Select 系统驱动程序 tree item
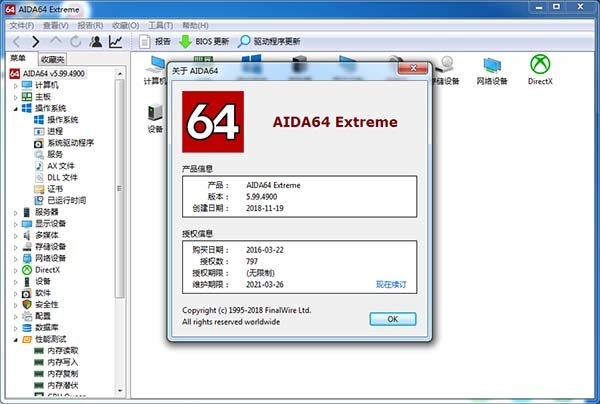This screenshot has height=404, width=600. (64, 143)
